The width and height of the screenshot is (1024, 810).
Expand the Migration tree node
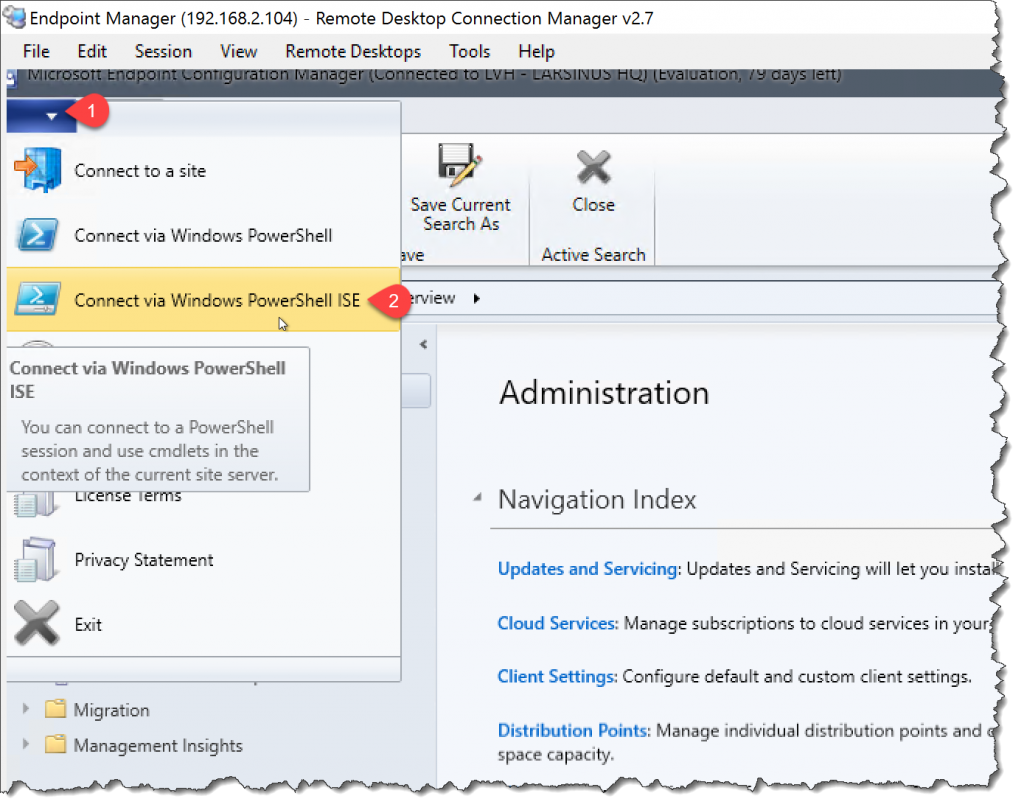pyautogui.click(x=25, y=709)
